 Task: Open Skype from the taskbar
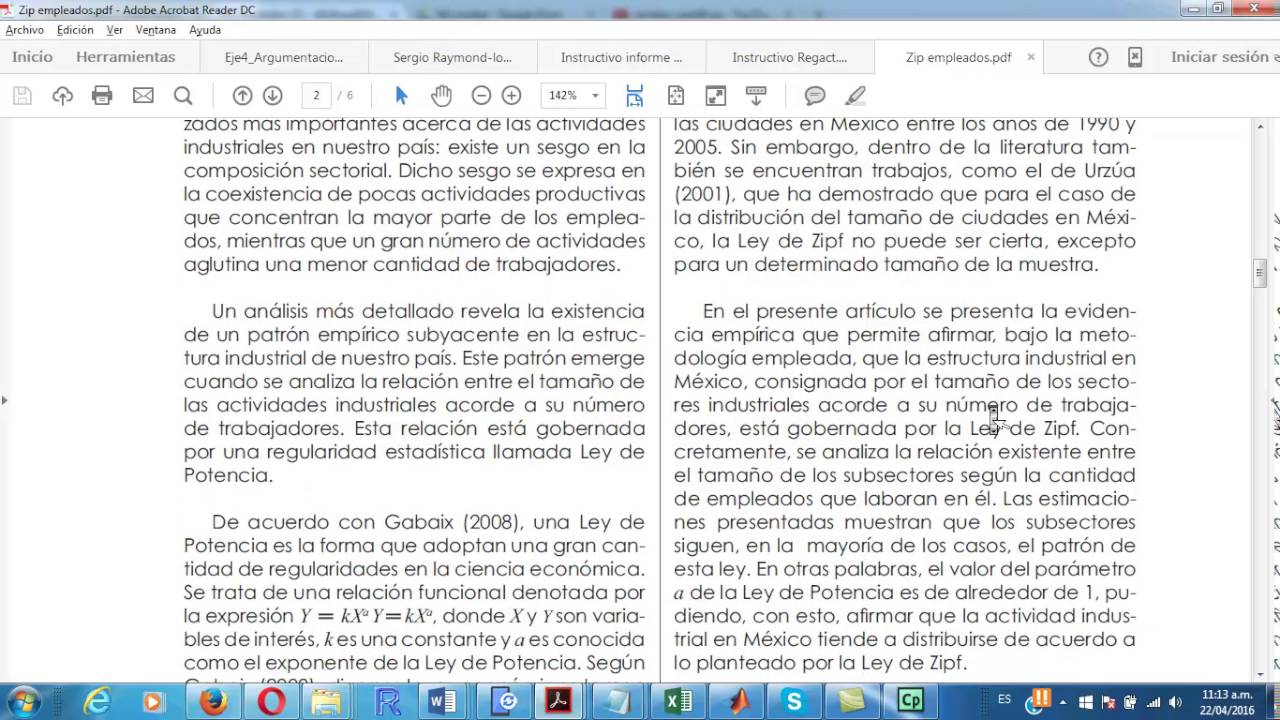[795, 701]
